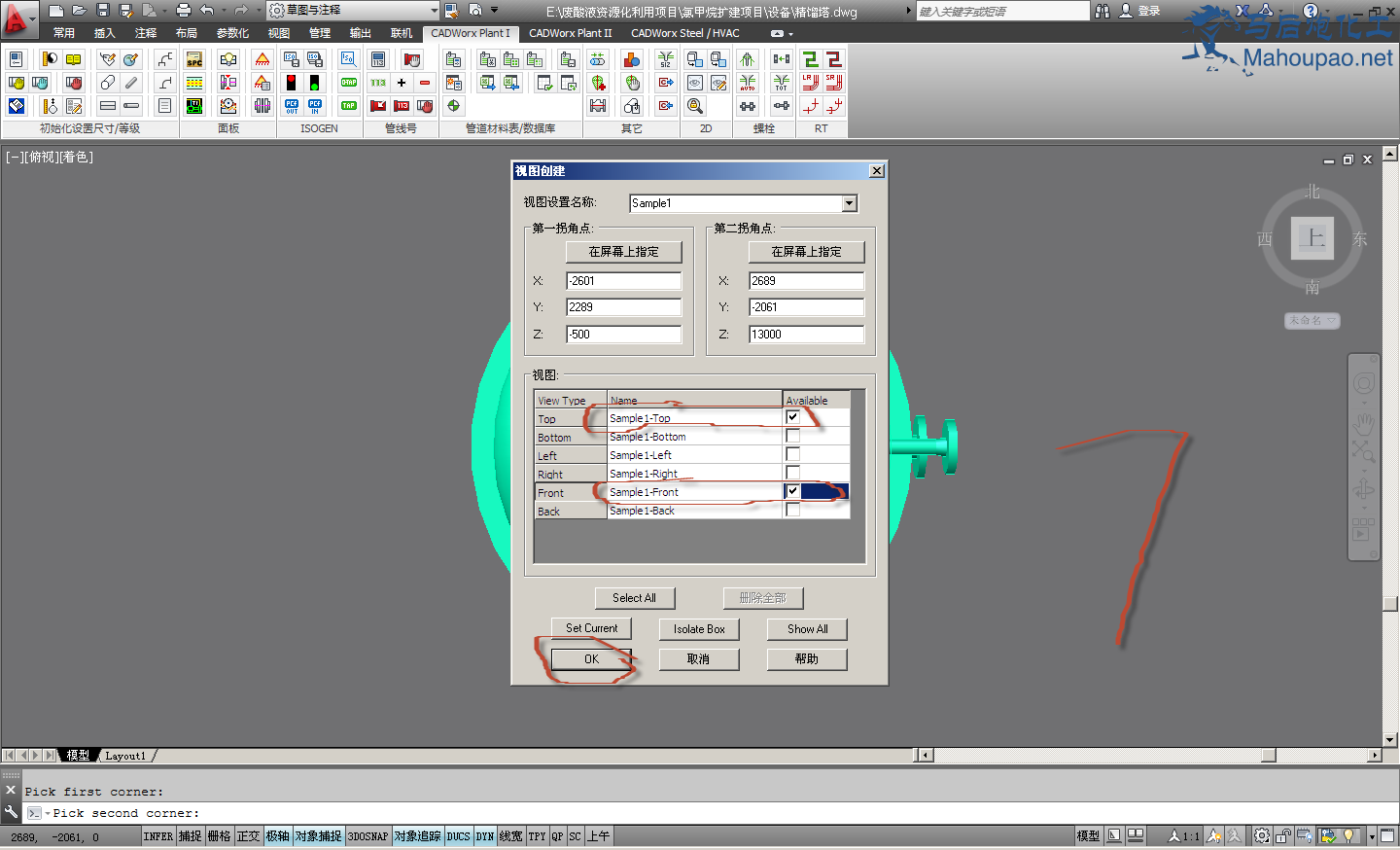
Task: Click the plus icon in 管线号 group
Action: [402, 83]
